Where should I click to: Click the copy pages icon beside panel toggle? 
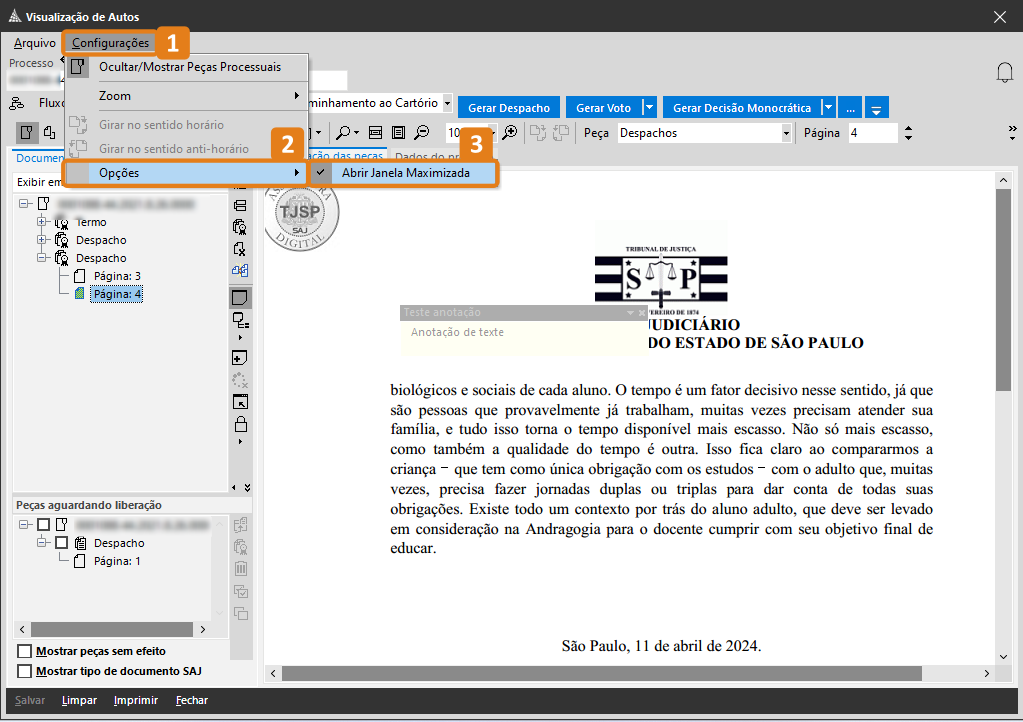coord(50,133)
